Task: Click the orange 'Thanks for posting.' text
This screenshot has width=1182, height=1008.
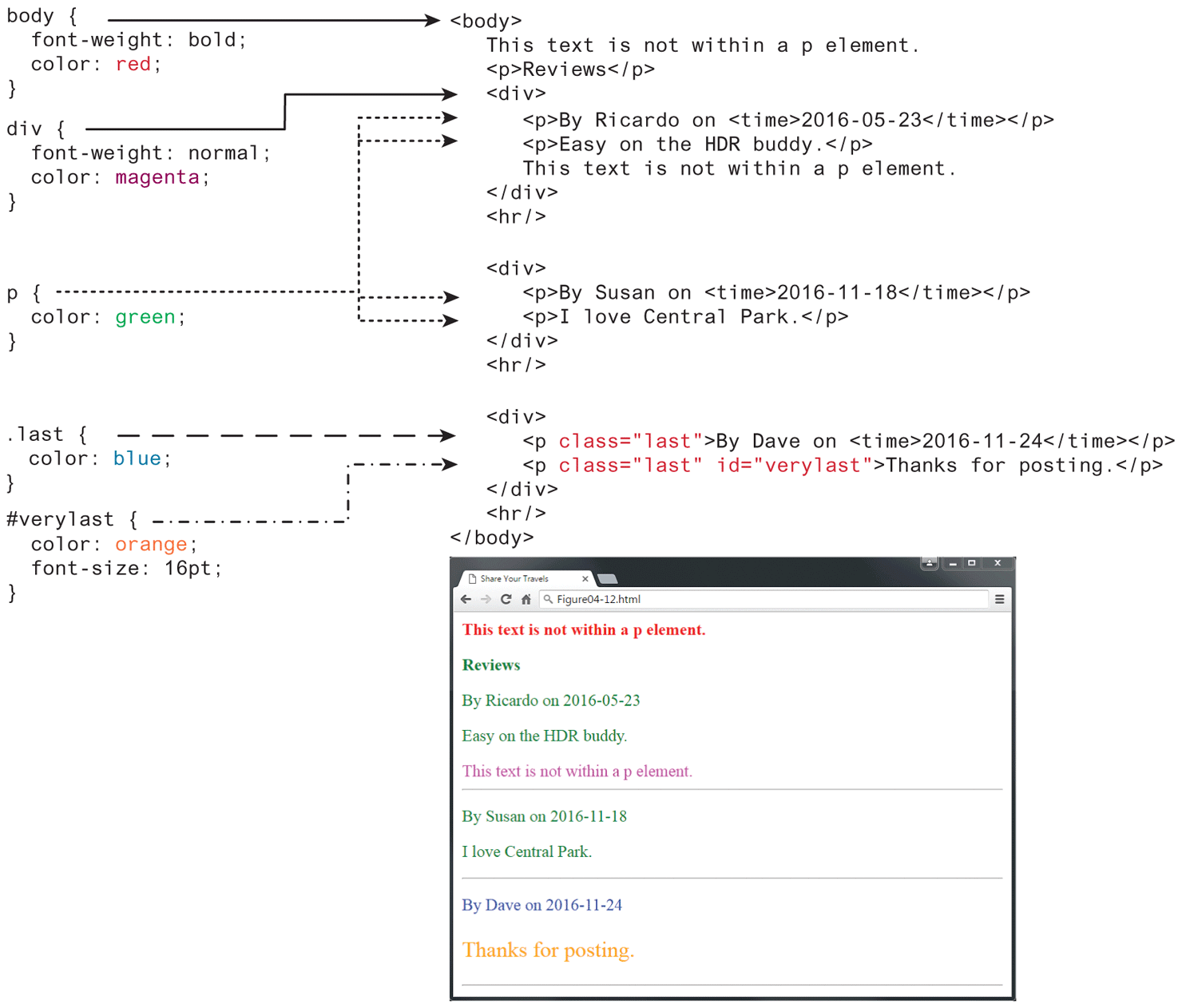Action: click(x=548, y=950)
